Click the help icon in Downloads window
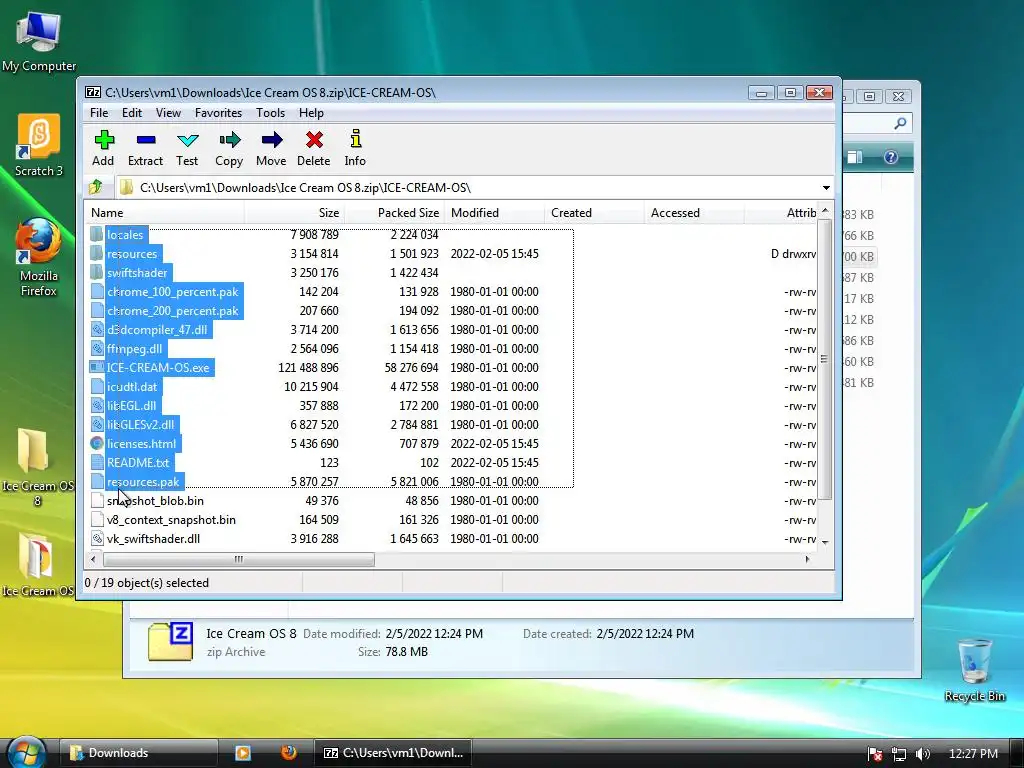The image size is (1024, 768). tap(891, 157)
